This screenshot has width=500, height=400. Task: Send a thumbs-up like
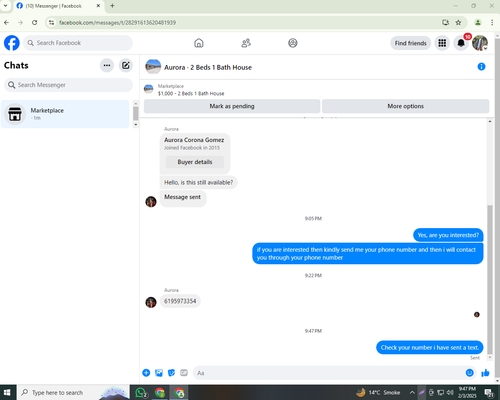[485, 373]
